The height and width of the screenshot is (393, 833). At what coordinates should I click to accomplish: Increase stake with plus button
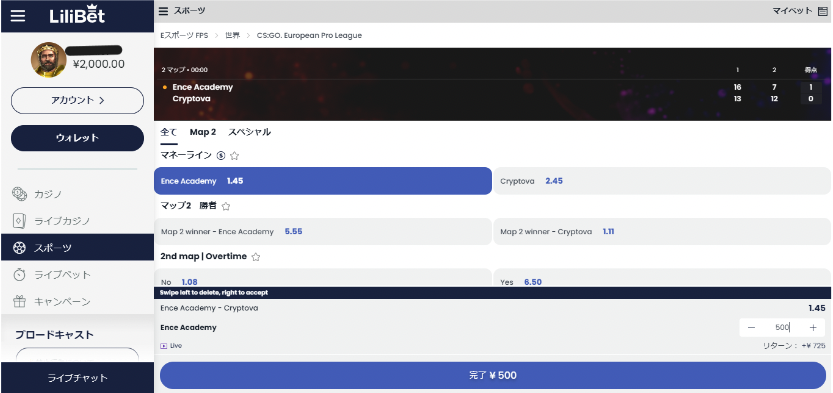(x=813, y=328)
